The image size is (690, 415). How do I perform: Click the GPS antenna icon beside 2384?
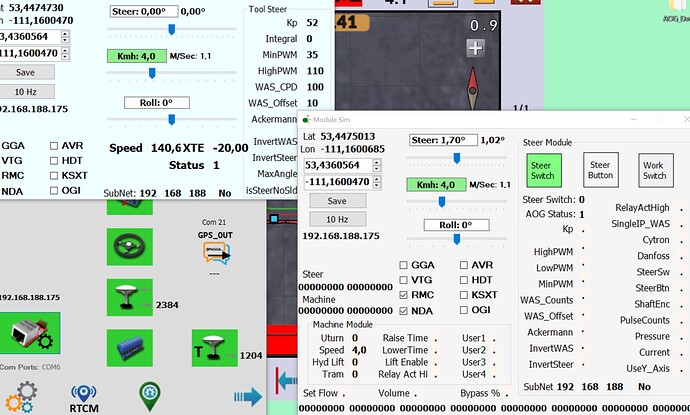130,297
